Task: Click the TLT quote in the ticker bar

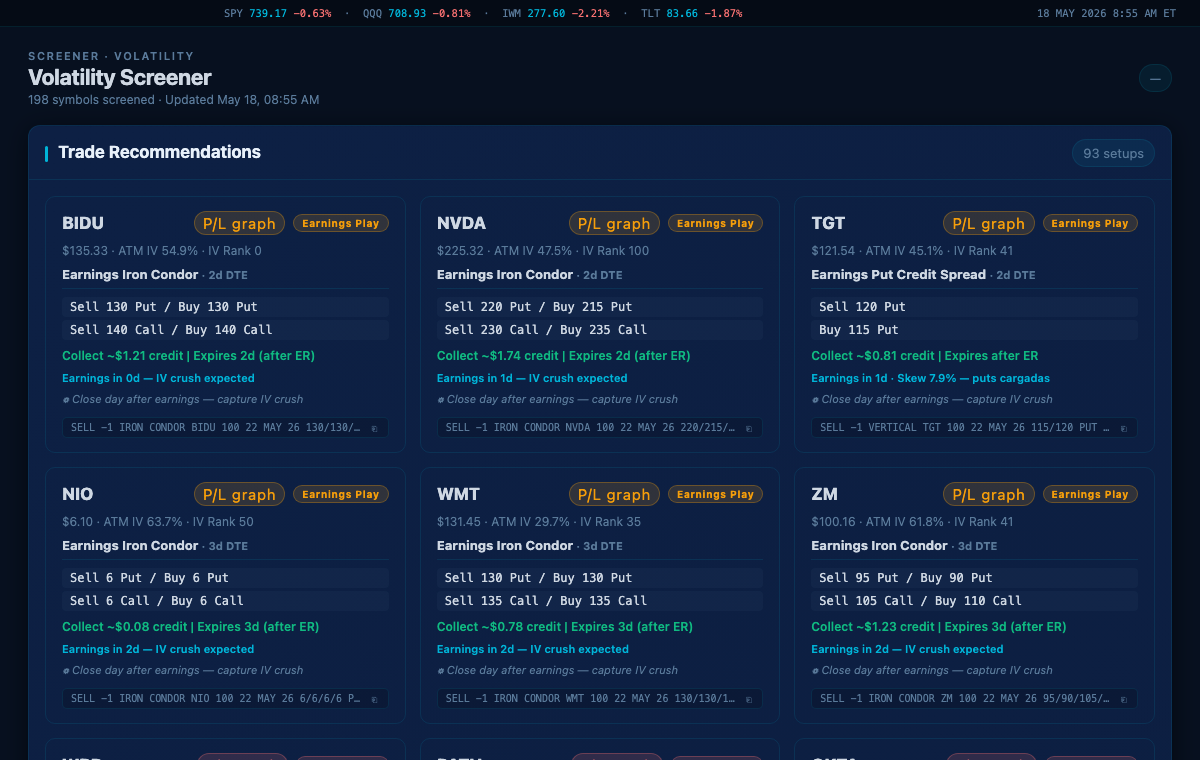Action: (x=691, y=14)
